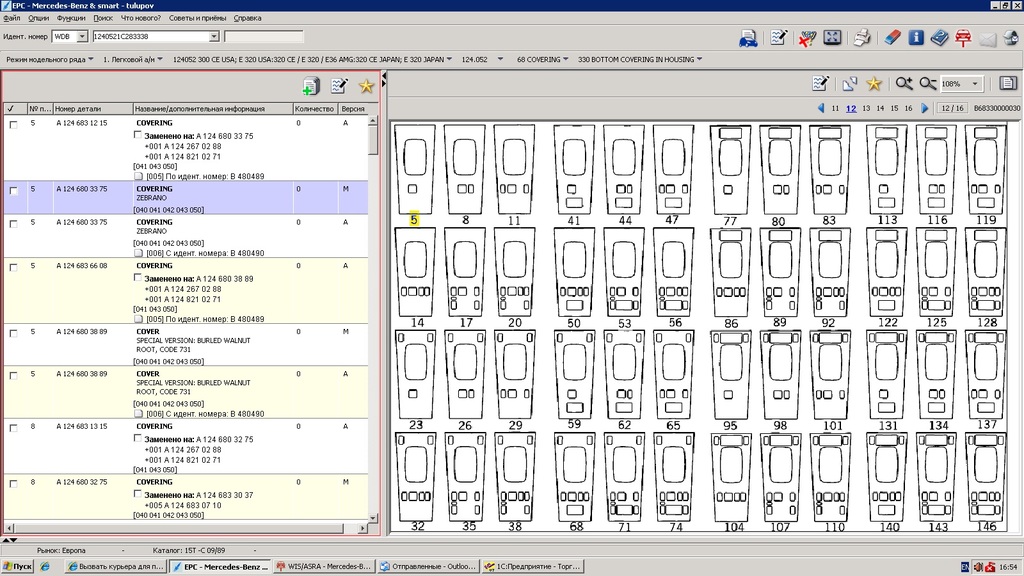Image resolution: width=1024 pixels, height=576 pixels.
Task: Check box for COVER version M row
Action: click(x=13, y=334)
